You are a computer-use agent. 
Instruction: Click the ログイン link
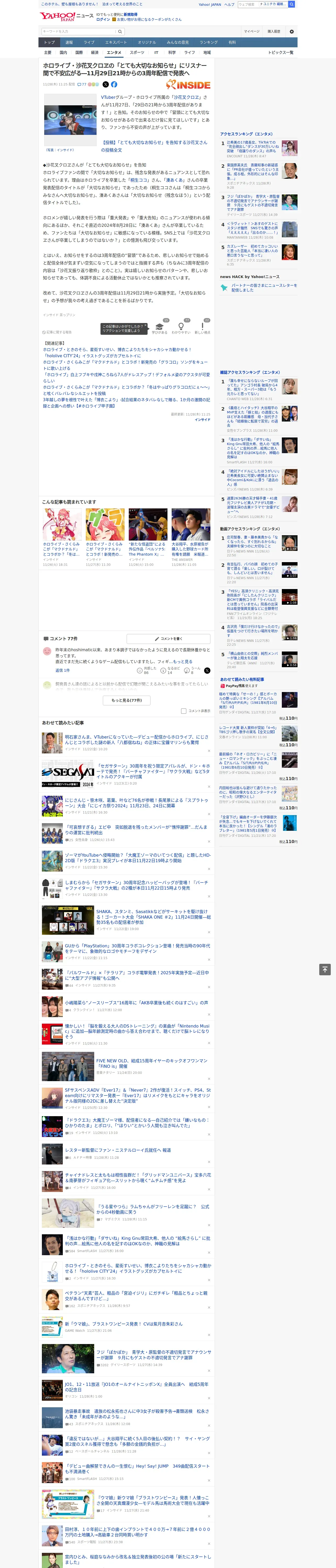point(103,20)
